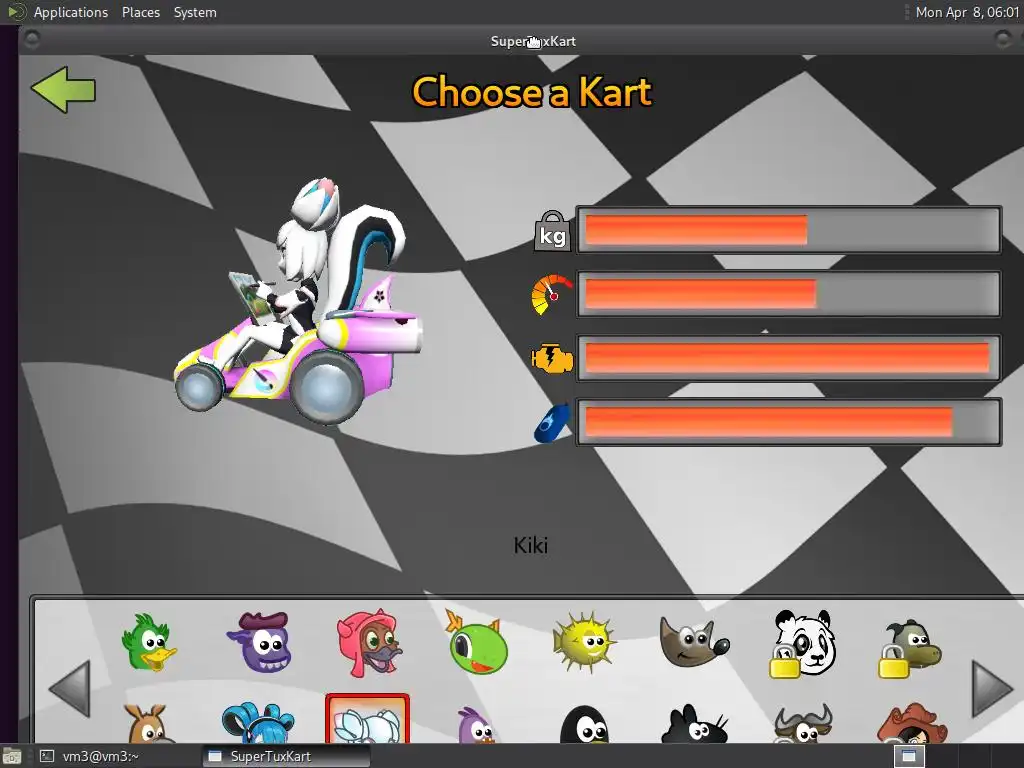Choose the purple goblin with beret kart
This screenshot has width=1024, height=768.
click(x=259, y=642)
